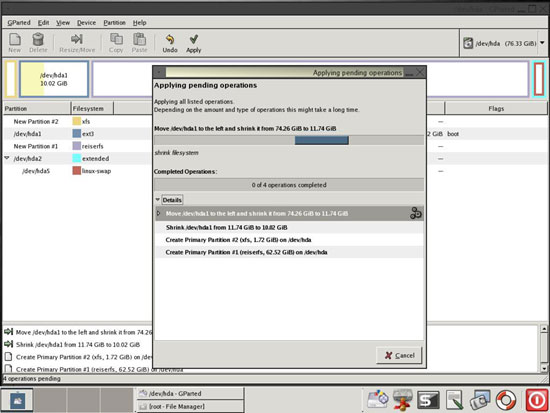Click the ext3 blue color swatch

click(76, 134)
